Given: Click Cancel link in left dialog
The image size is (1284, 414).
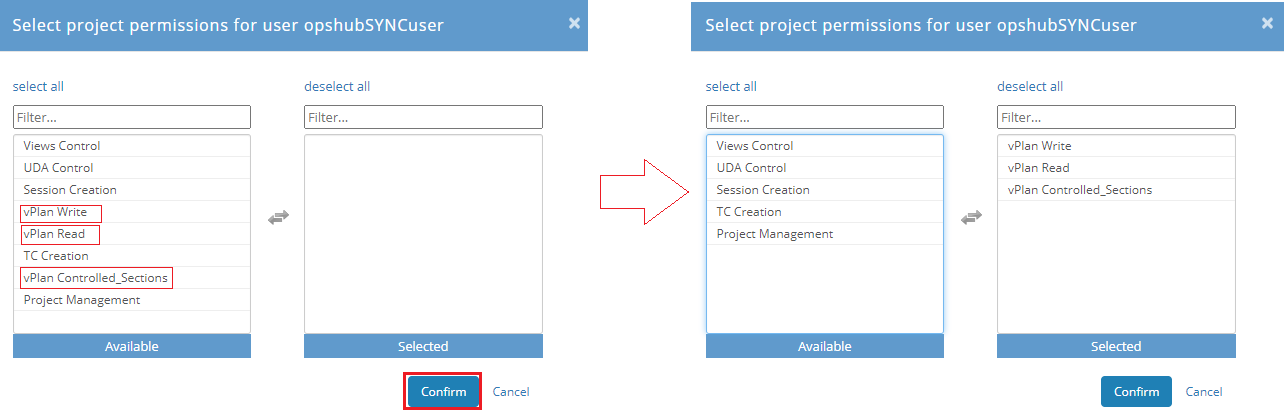Looking at the screenshot, I should click(511, 392).
